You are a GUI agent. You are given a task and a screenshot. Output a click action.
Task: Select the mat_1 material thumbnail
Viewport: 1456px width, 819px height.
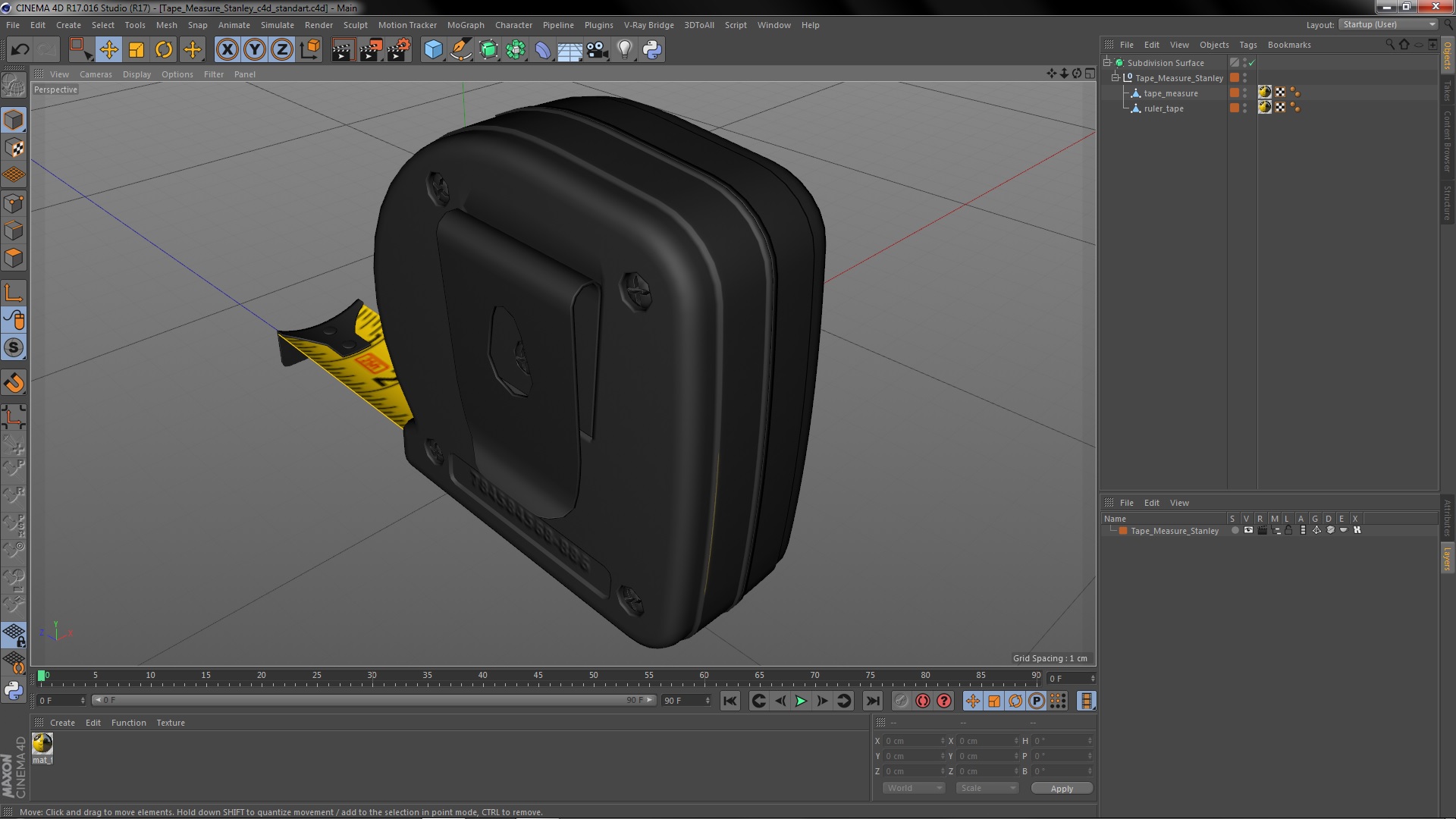42,744
